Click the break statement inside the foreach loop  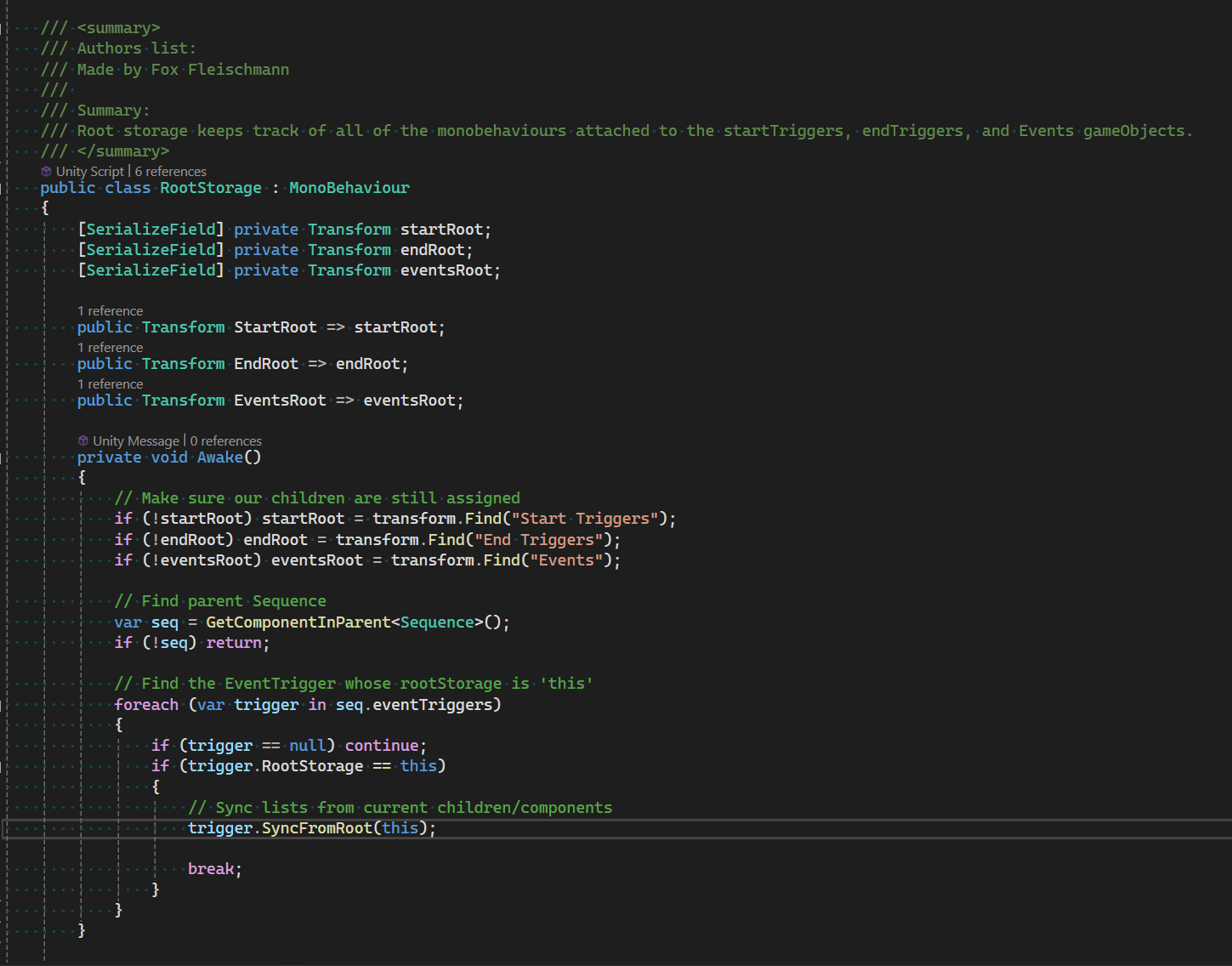[212, 868]
